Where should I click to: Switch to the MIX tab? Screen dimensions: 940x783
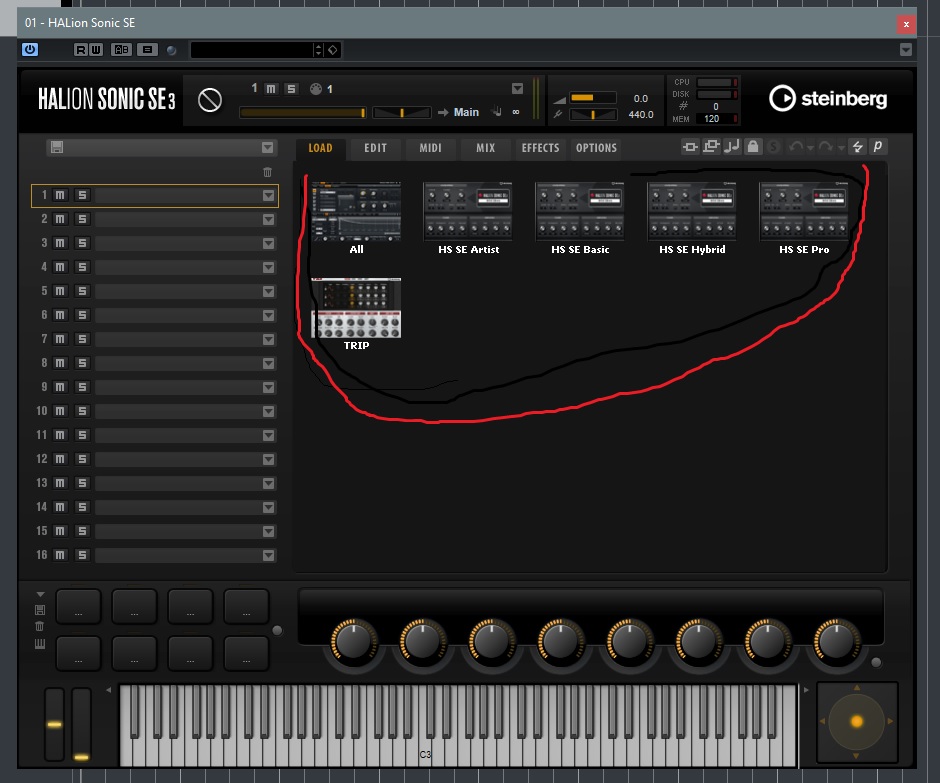(x=486, y=148)
